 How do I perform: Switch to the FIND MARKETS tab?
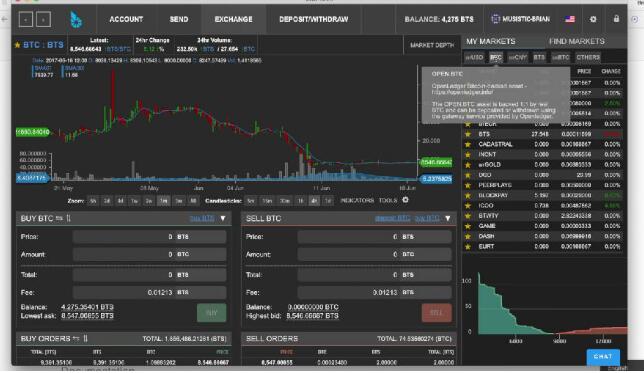click(x=576, y=41)
